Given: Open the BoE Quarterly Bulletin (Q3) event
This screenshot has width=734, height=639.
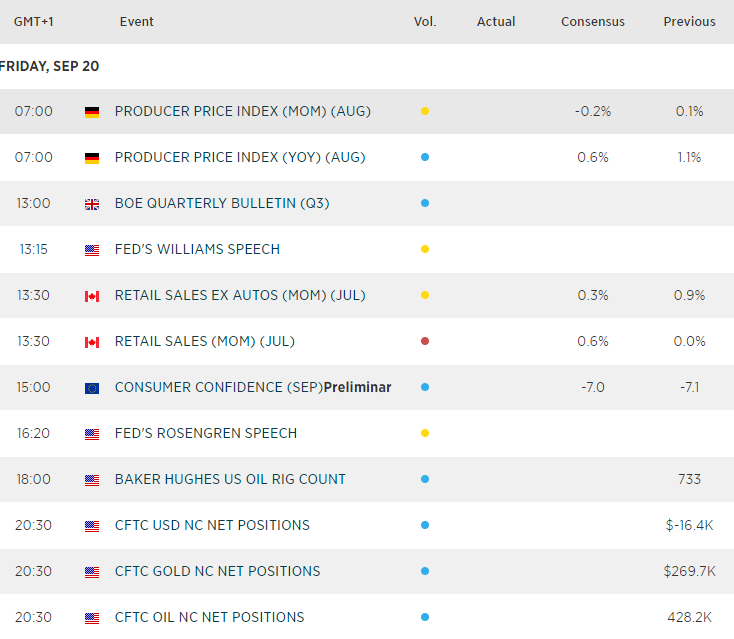Looking at the screenshot, I should 222,203.
